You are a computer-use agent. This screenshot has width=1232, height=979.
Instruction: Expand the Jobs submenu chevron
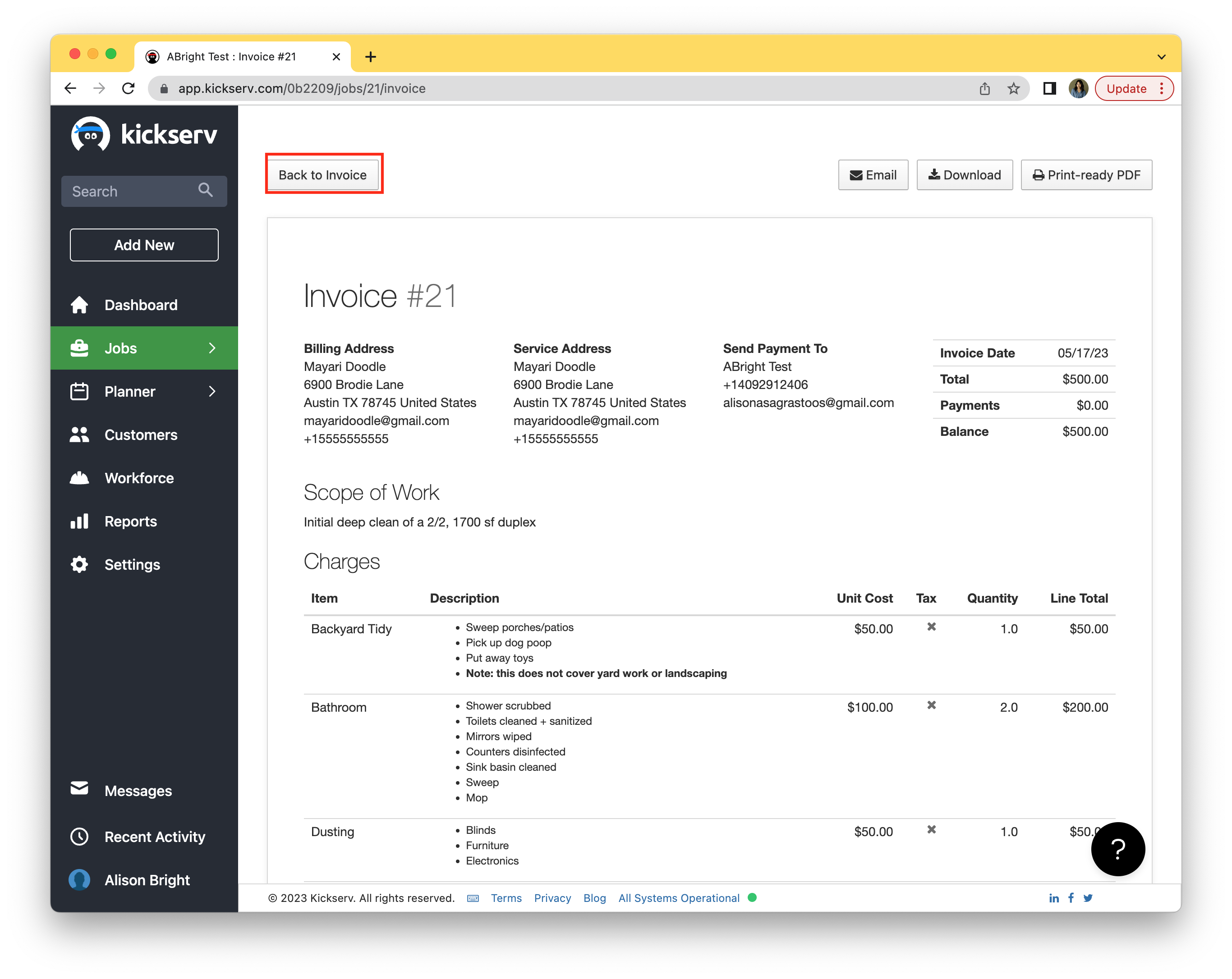click(x=212, y=348)
